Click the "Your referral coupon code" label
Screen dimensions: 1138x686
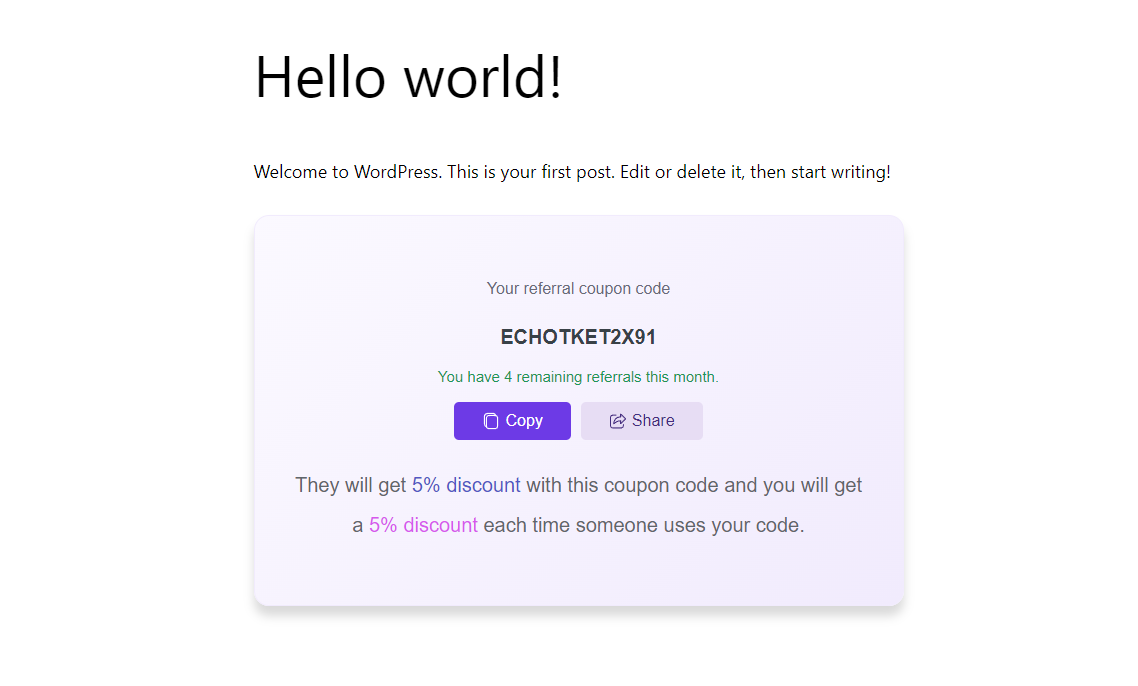coord(578,288)
